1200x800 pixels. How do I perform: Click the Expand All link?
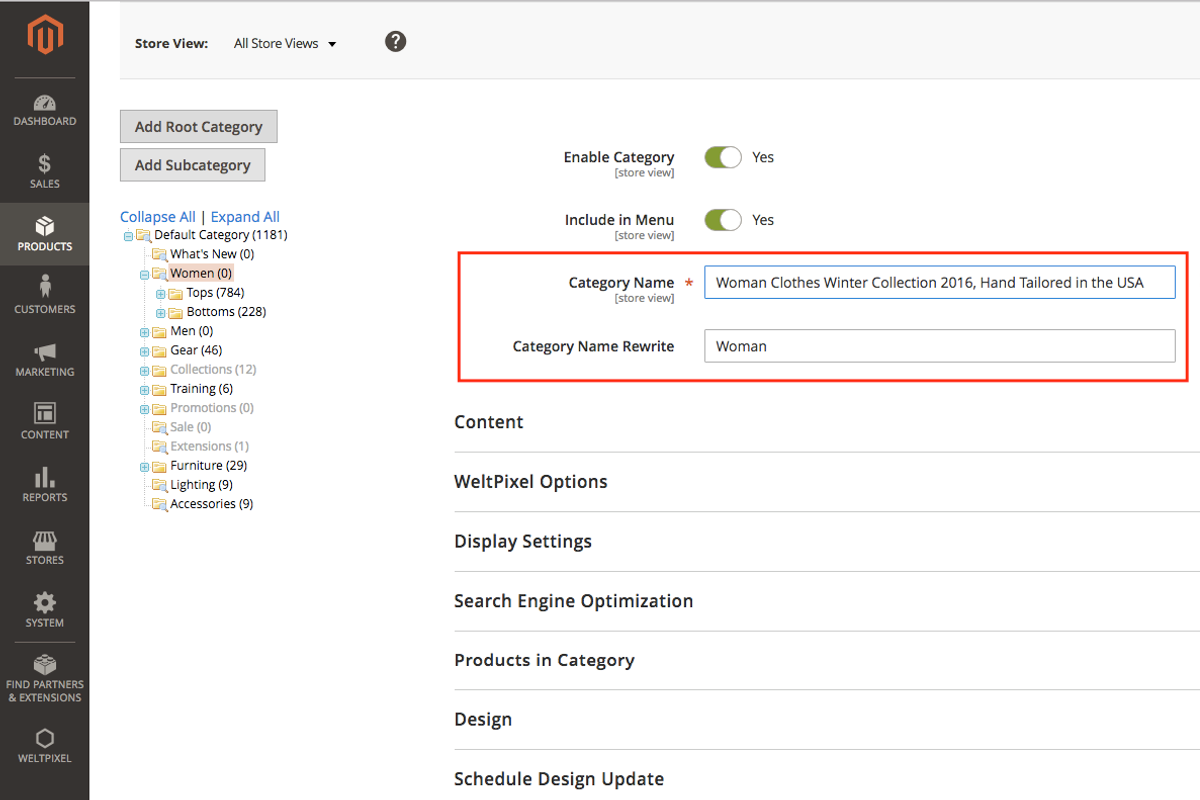coord(245,217)
